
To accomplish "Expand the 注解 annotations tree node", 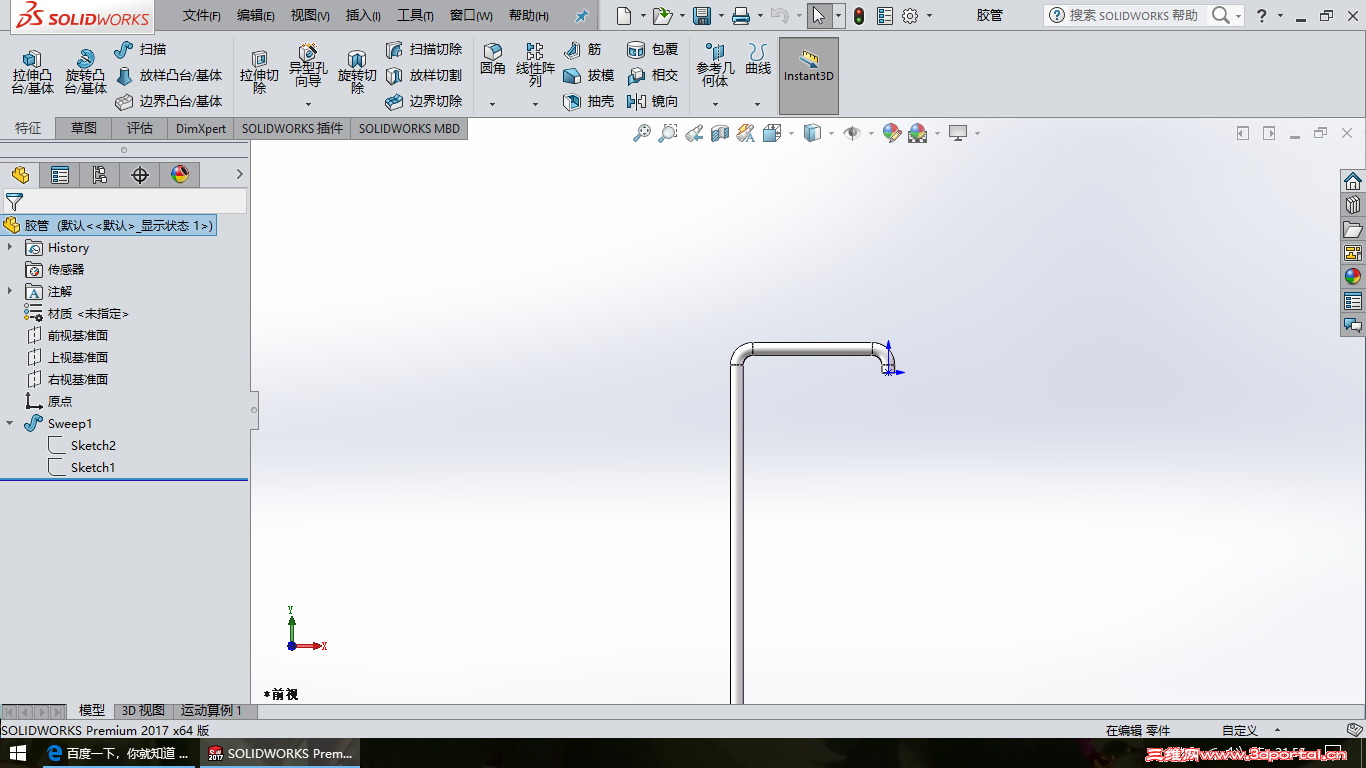I will tap(10, 291).
